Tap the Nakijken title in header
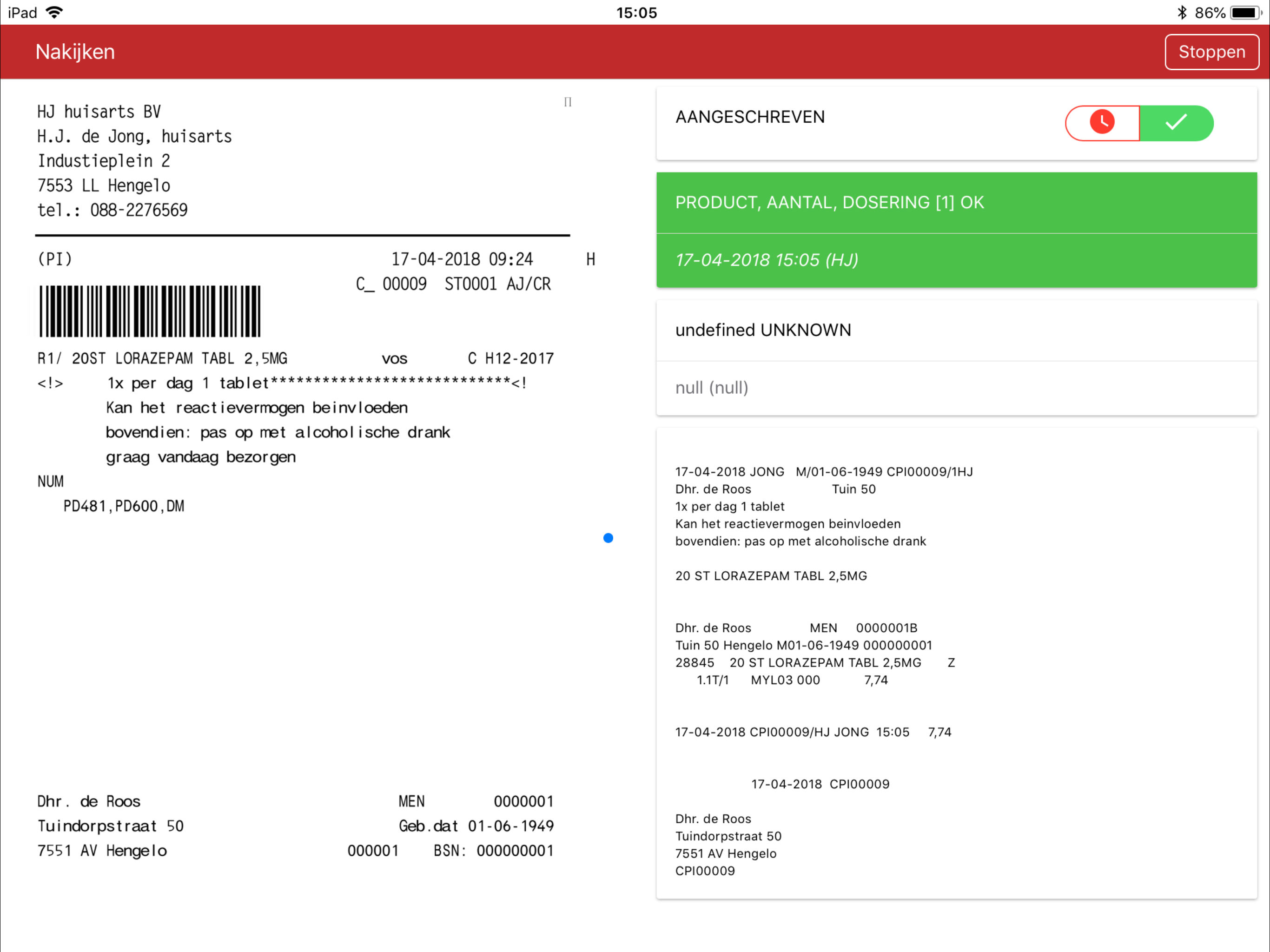This screenshot has width=1270, height=952. point(75,52)
